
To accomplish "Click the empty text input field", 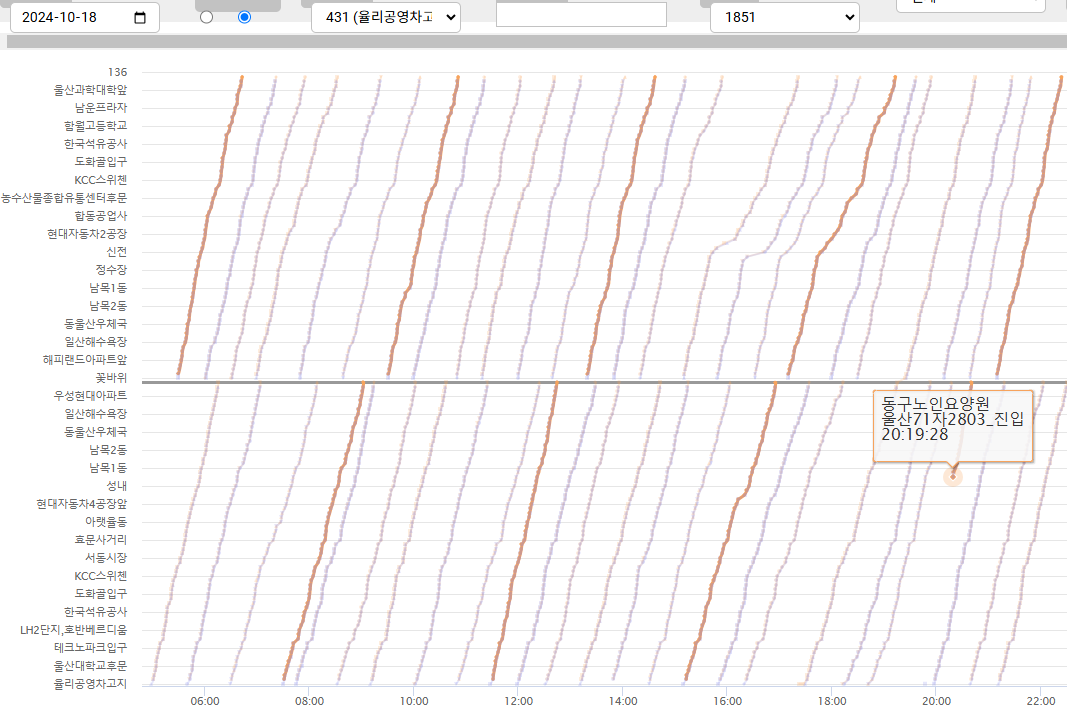I will click(x=581, y=14).
